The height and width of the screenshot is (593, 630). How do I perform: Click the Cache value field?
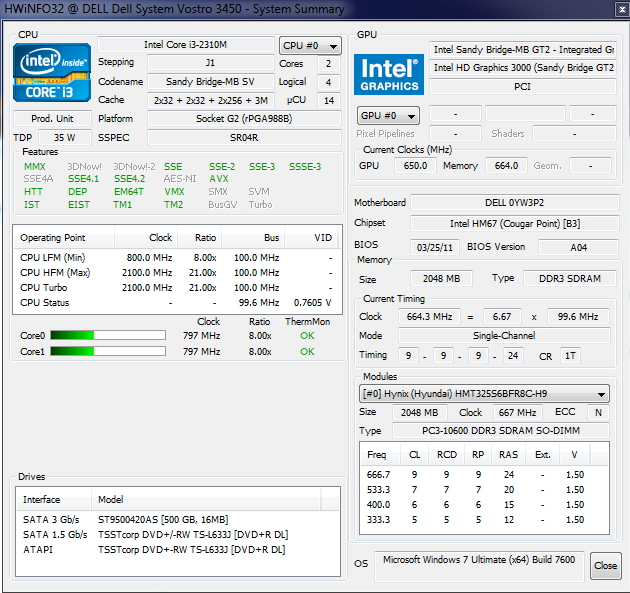(211, 100)
